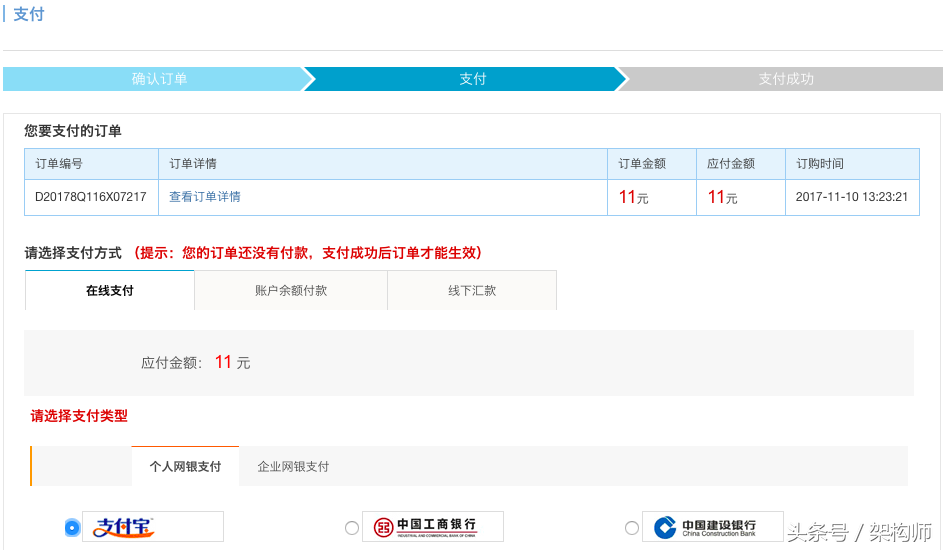Switch to the 账户余额付款 tab
Viewport: 944px width, 550px height.
[x=291, y=290]
